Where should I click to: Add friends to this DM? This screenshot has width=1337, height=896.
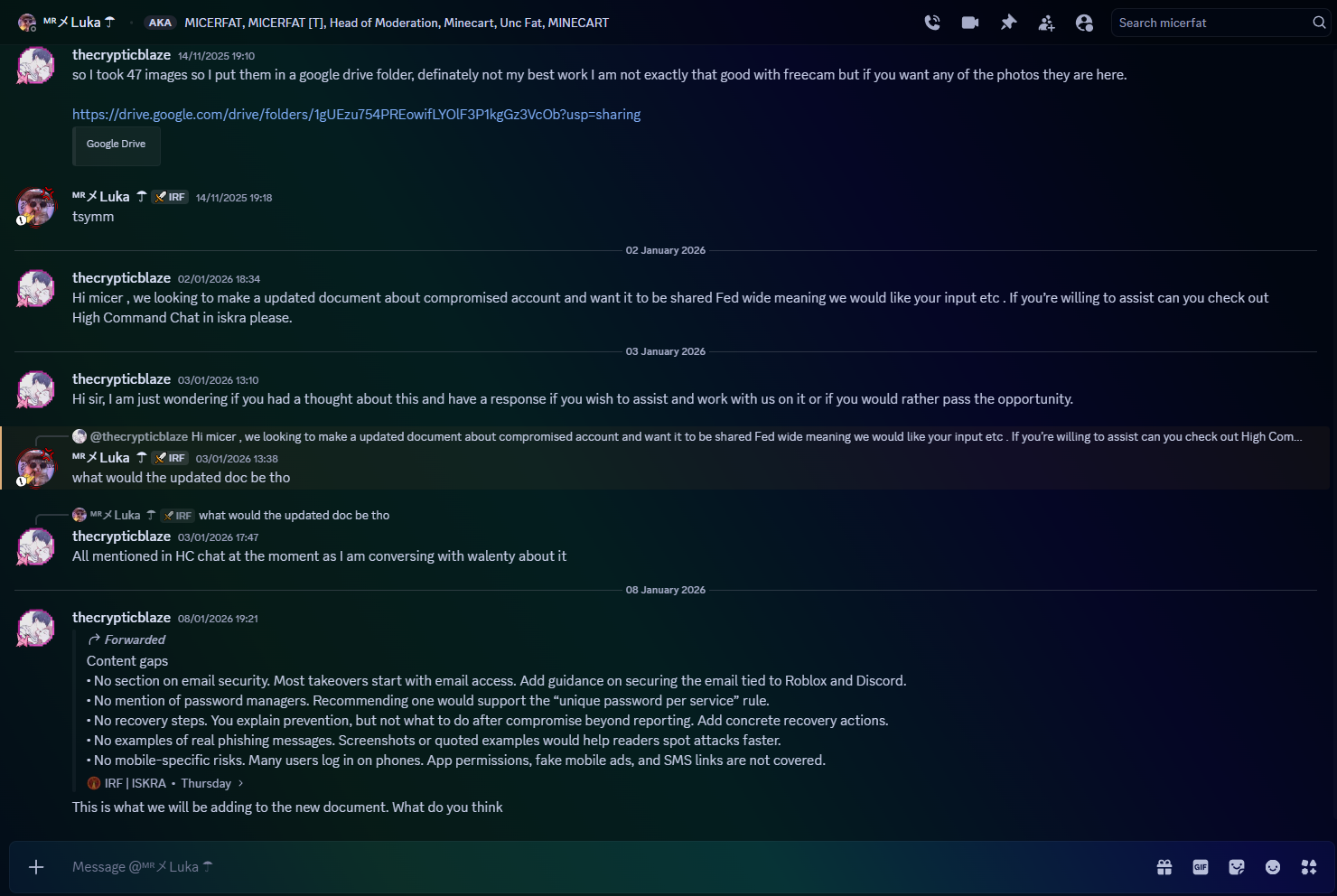click(1046, 23)
